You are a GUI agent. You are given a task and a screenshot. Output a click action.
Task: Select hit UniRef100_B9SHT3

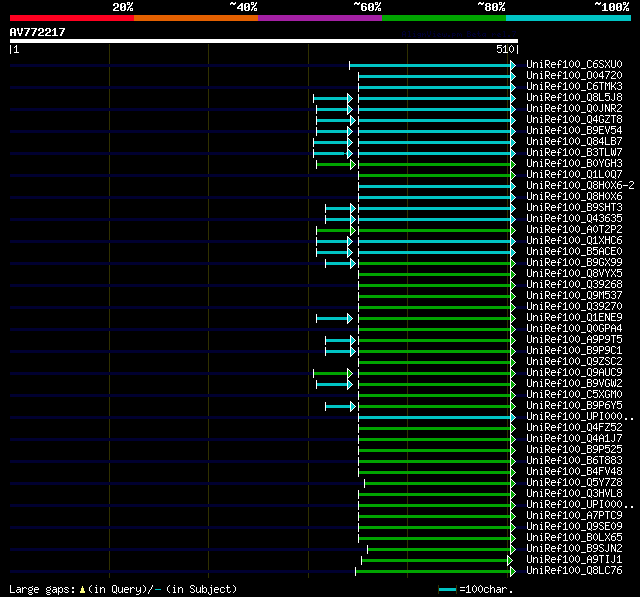[x=574, y=208]
